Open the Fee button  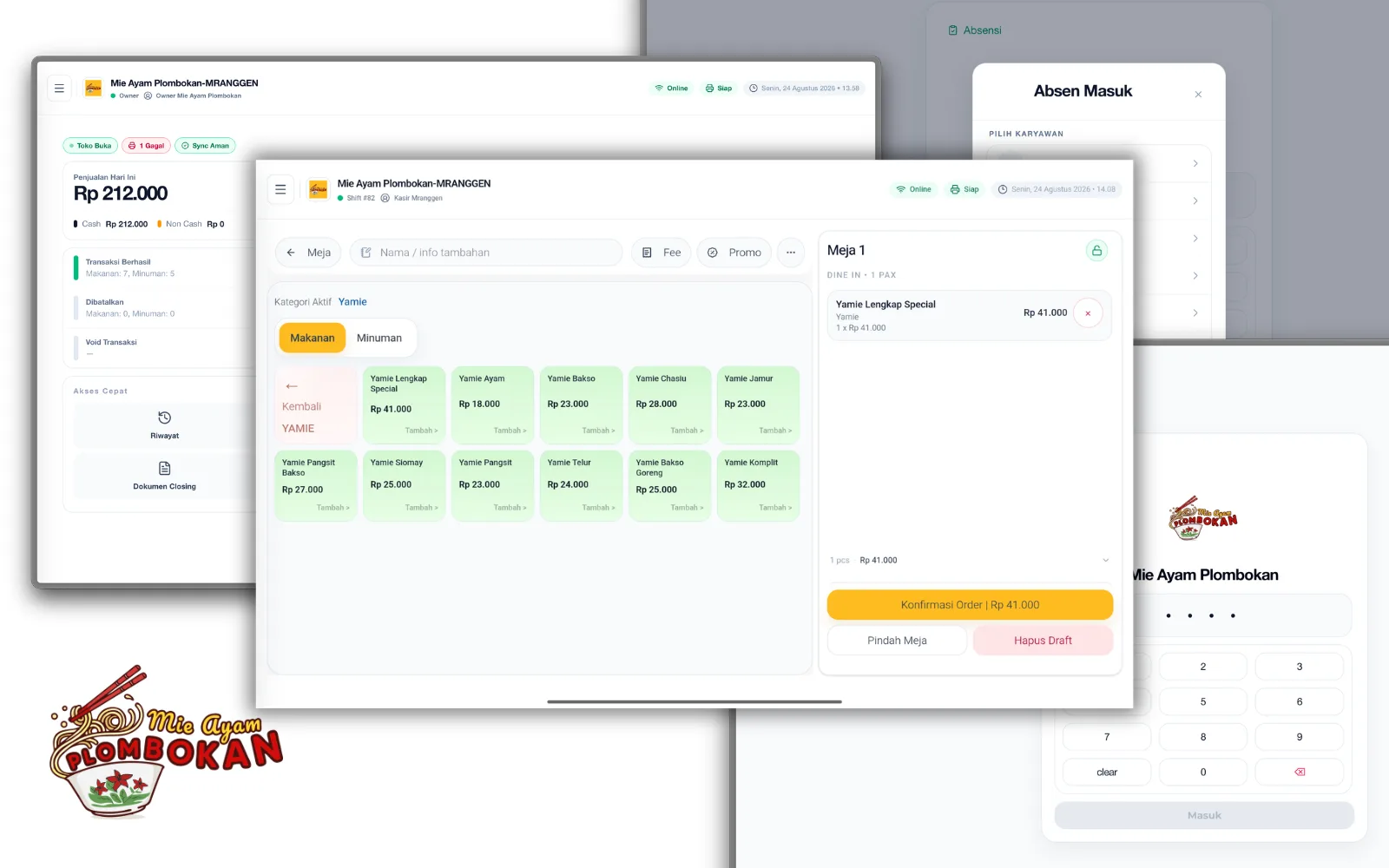point(662,253)
